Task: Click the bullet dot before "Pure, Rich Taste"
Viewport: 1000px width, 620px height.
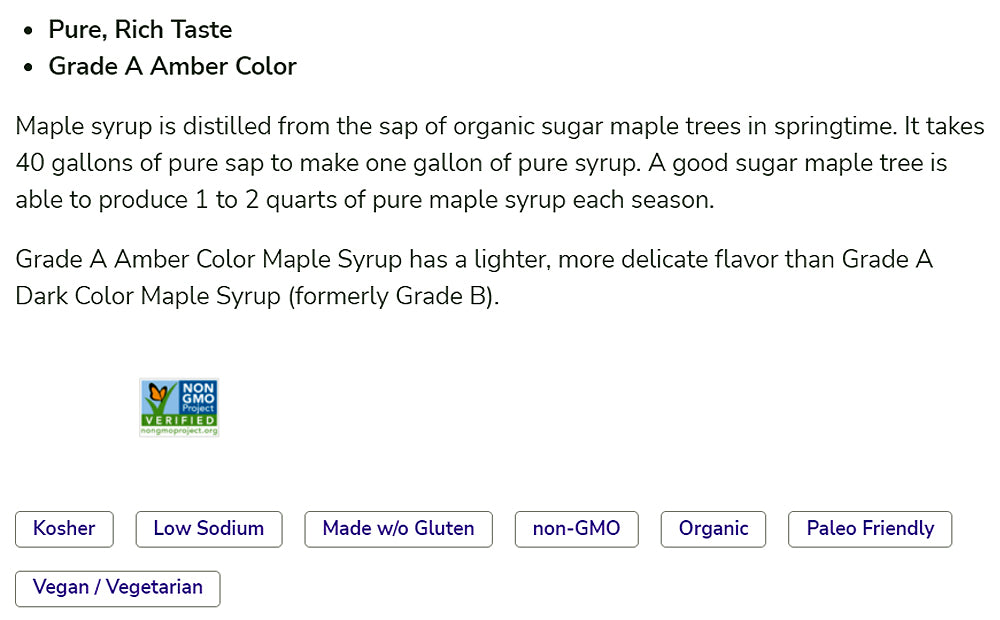Action: tap(29, 30)
